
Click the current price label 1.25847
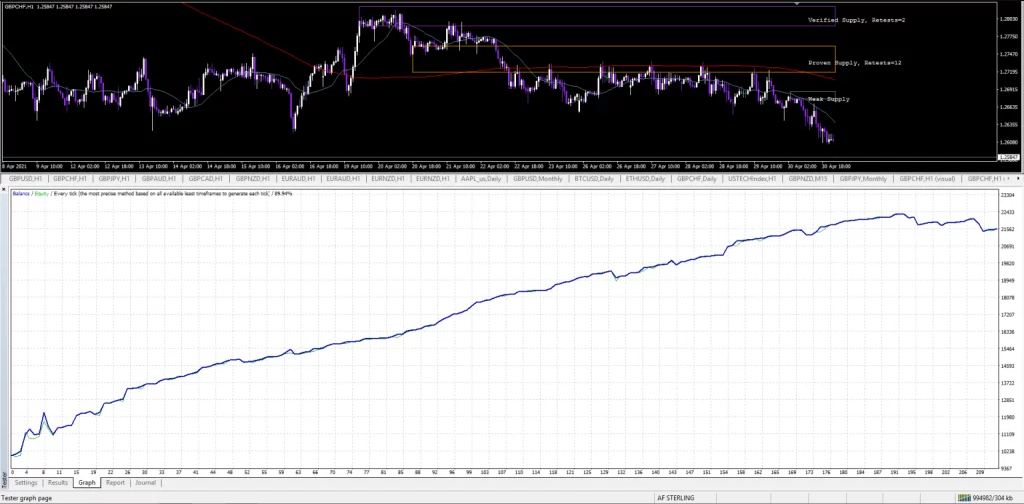tap(1010, 158)
